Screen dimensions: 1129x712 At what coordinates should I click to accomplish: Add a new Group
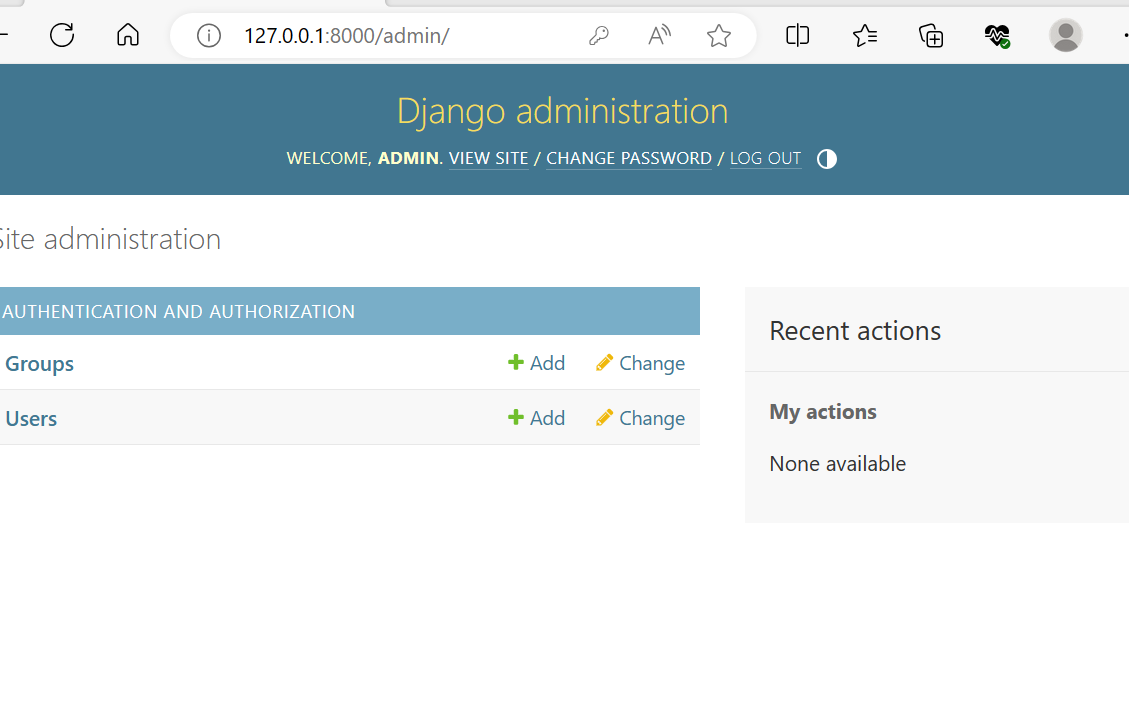click(537, 363)
